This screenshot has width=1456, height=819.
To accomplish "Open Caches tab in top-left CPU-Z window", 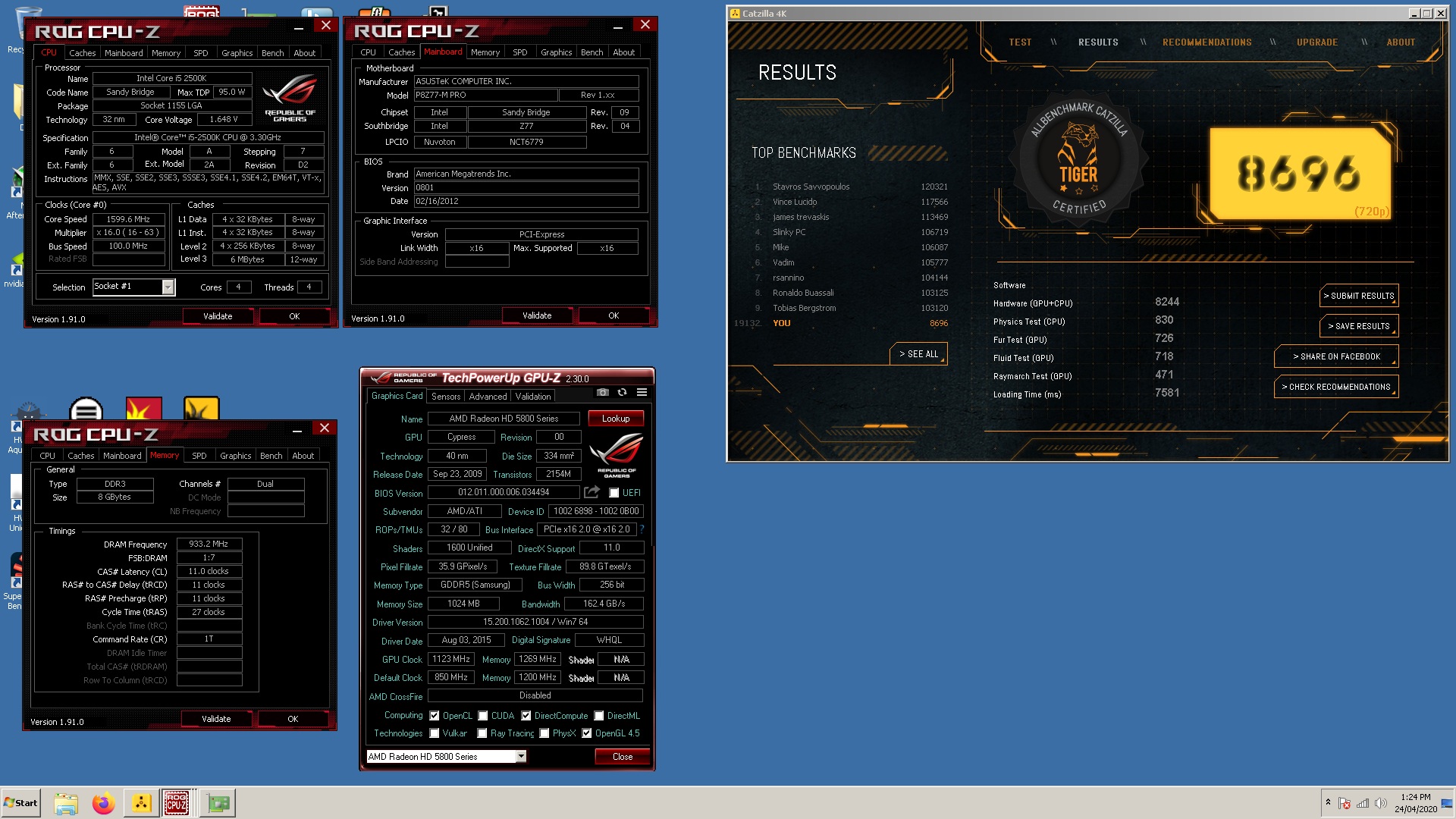I will (83, 53).
